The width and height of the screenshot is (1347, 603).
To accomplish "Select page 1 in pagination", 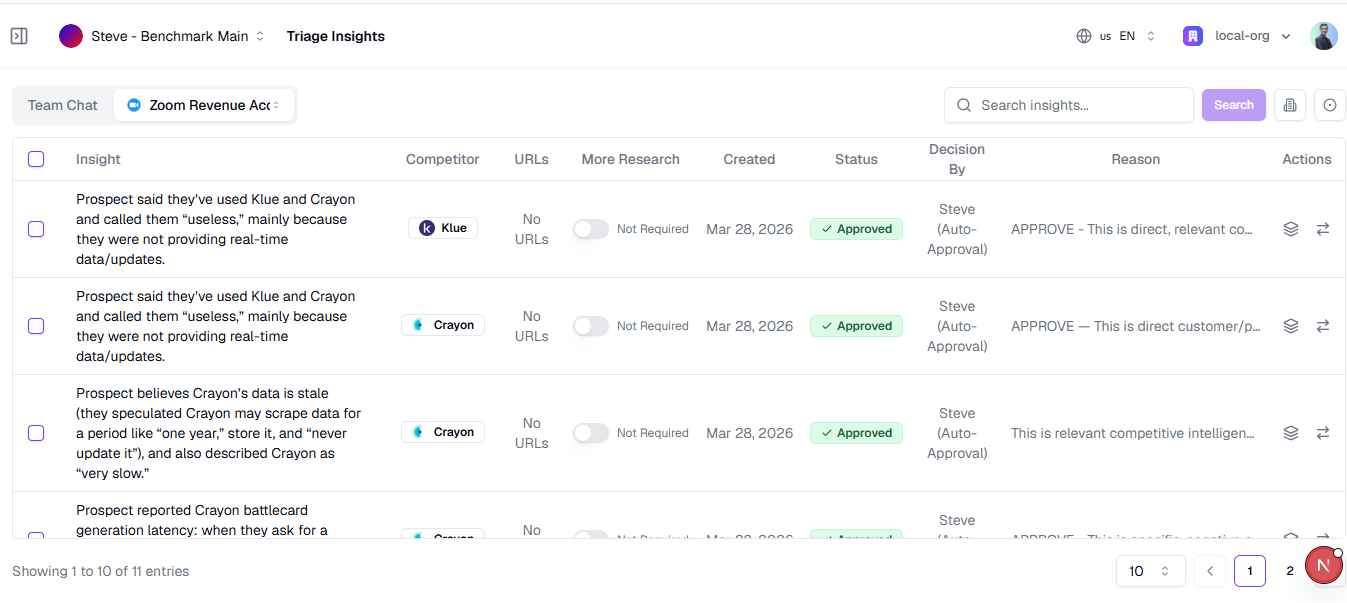I will [x=1250, y=571].
